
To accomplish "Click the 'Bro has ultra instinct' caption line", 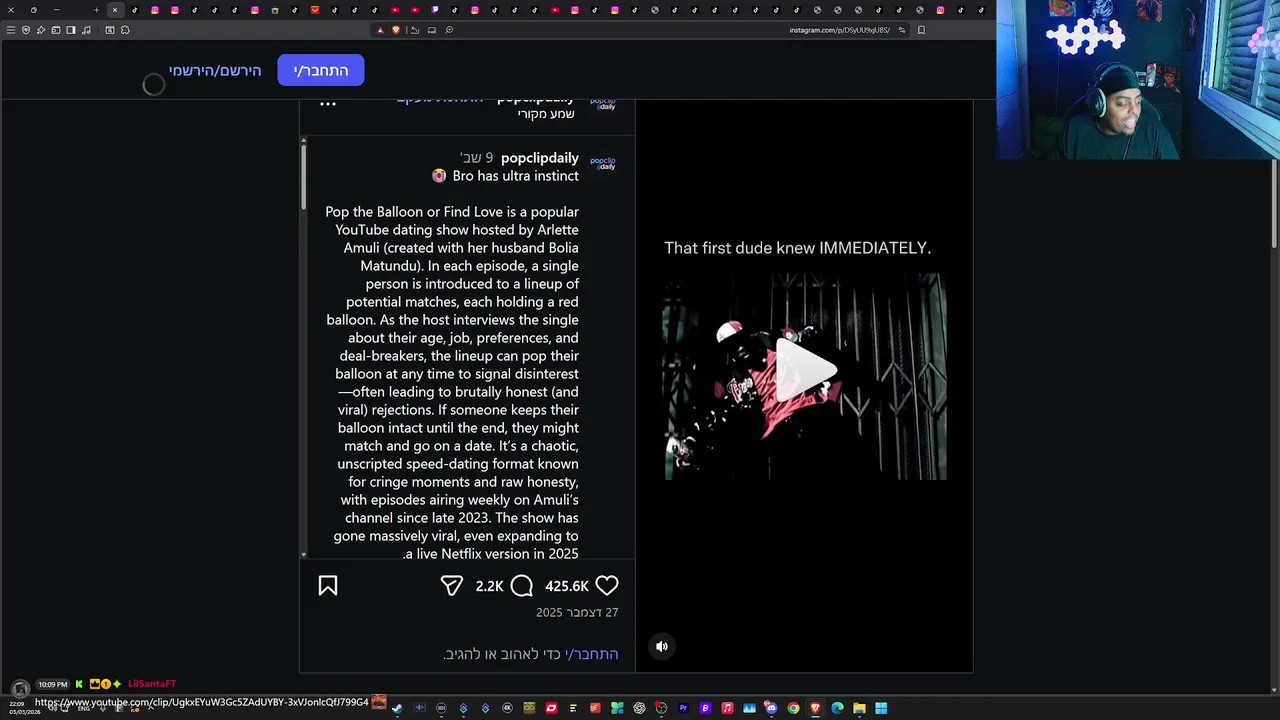I will click(x=506, y=176).
